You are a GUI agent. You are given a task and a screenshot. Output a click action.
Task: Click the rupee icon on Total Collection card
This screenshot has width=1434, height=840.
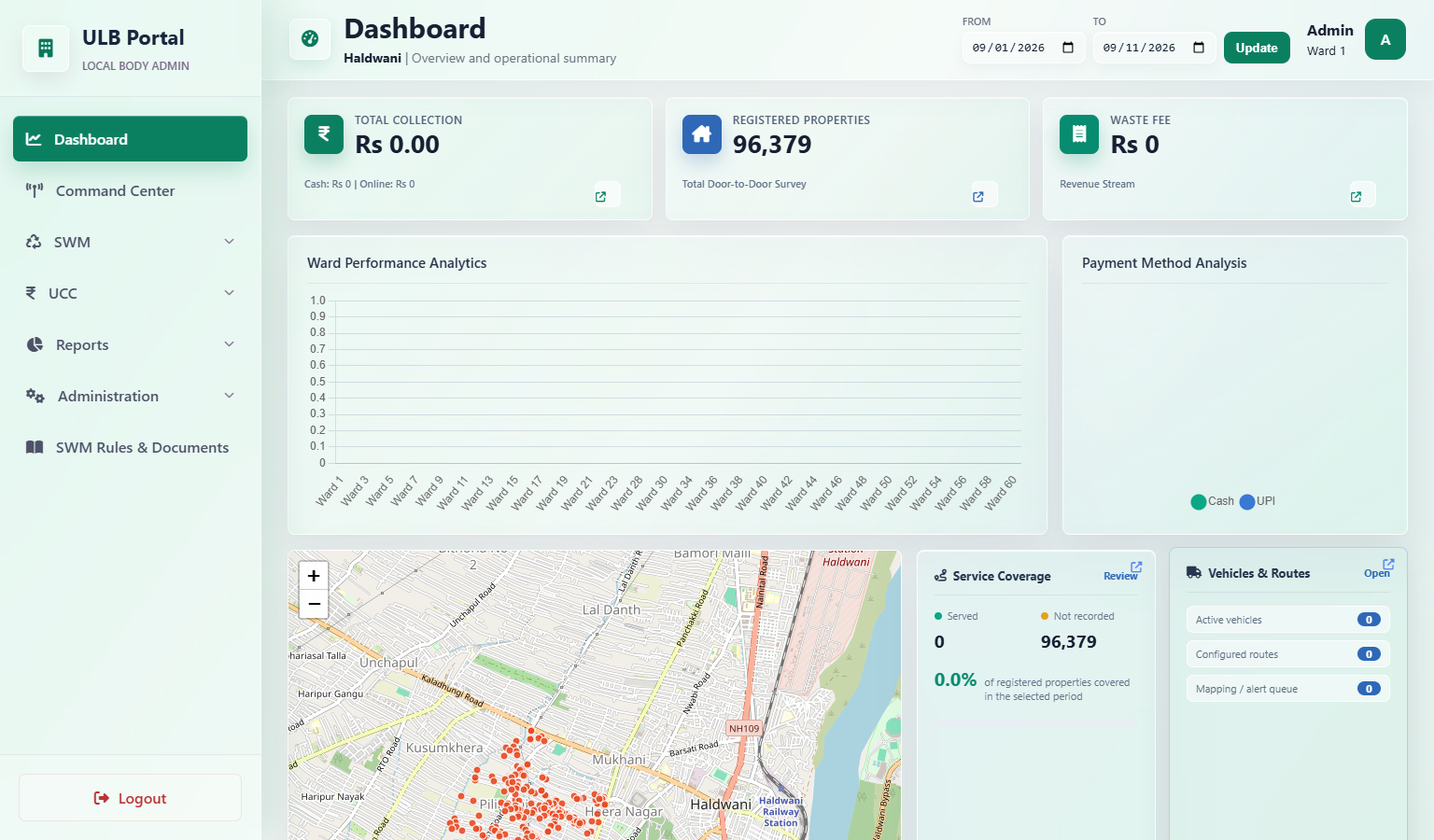[x=324, y=133]
